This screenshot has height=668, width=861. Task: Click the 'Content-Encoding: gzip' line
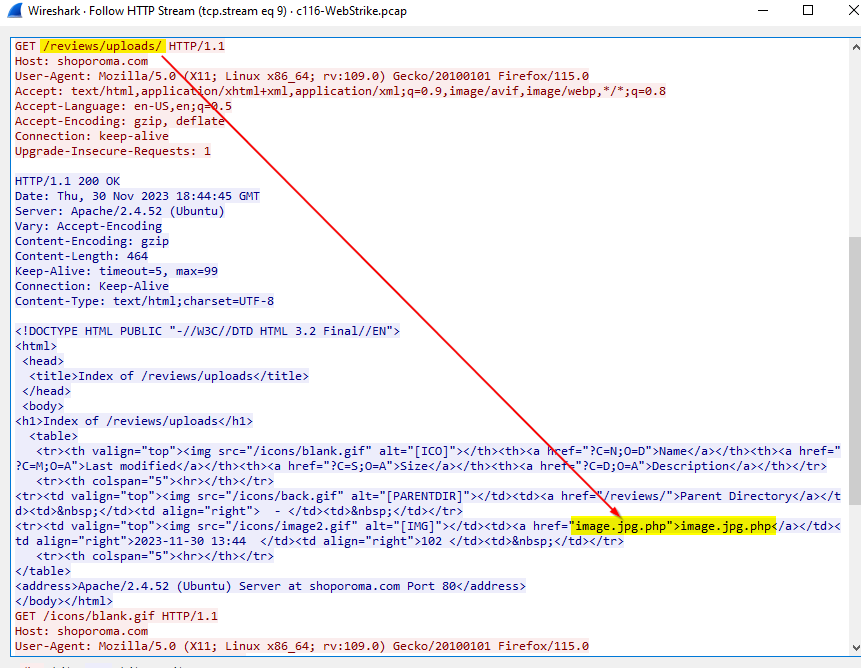pyautogui.click(x=92, y=241)
